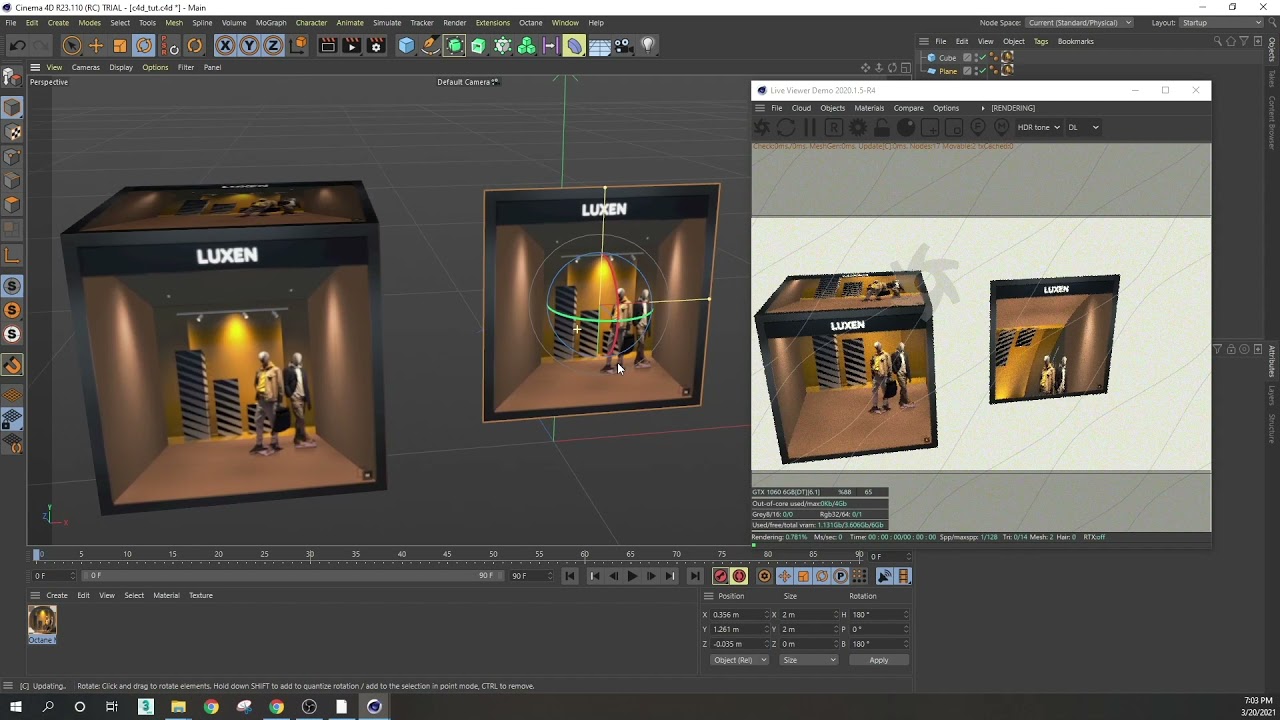Toggle timeline sound playback icon
This screenshot has height=720, width=1280.
pos(884,576)
